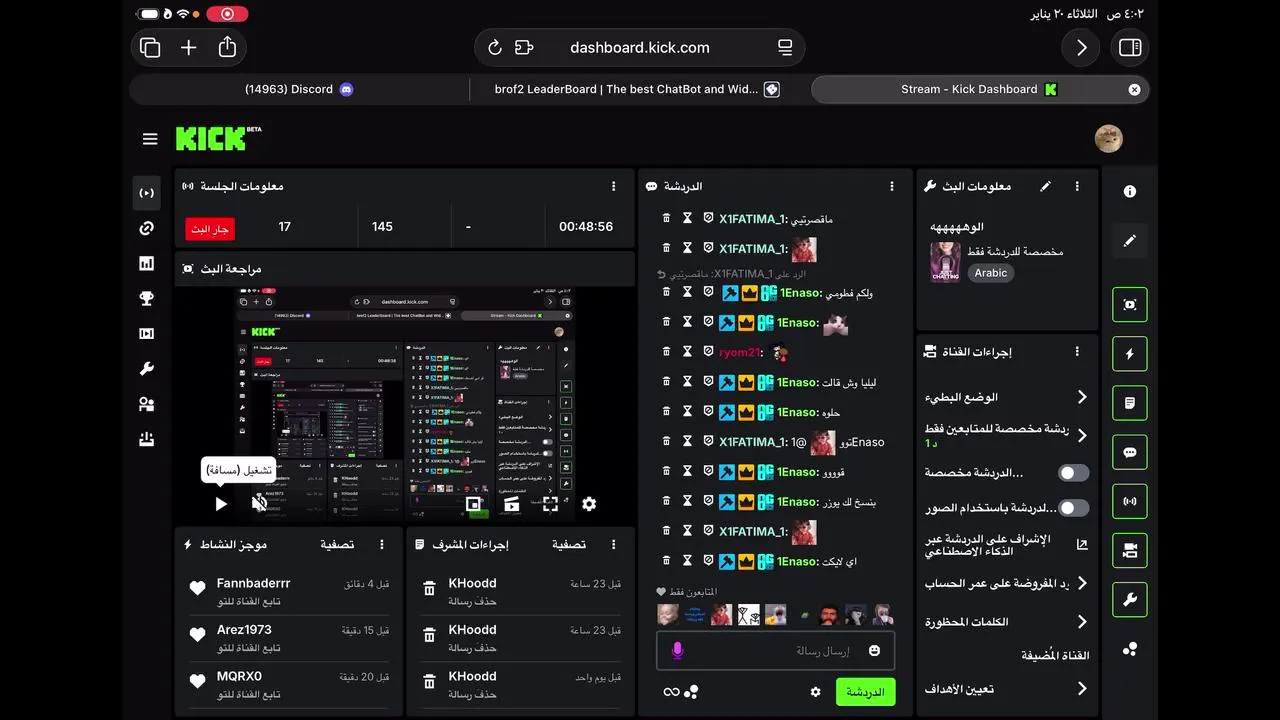1280x720 pixels.
Task: Unmute the stream preview audio
Action: [x=259, y=504]
